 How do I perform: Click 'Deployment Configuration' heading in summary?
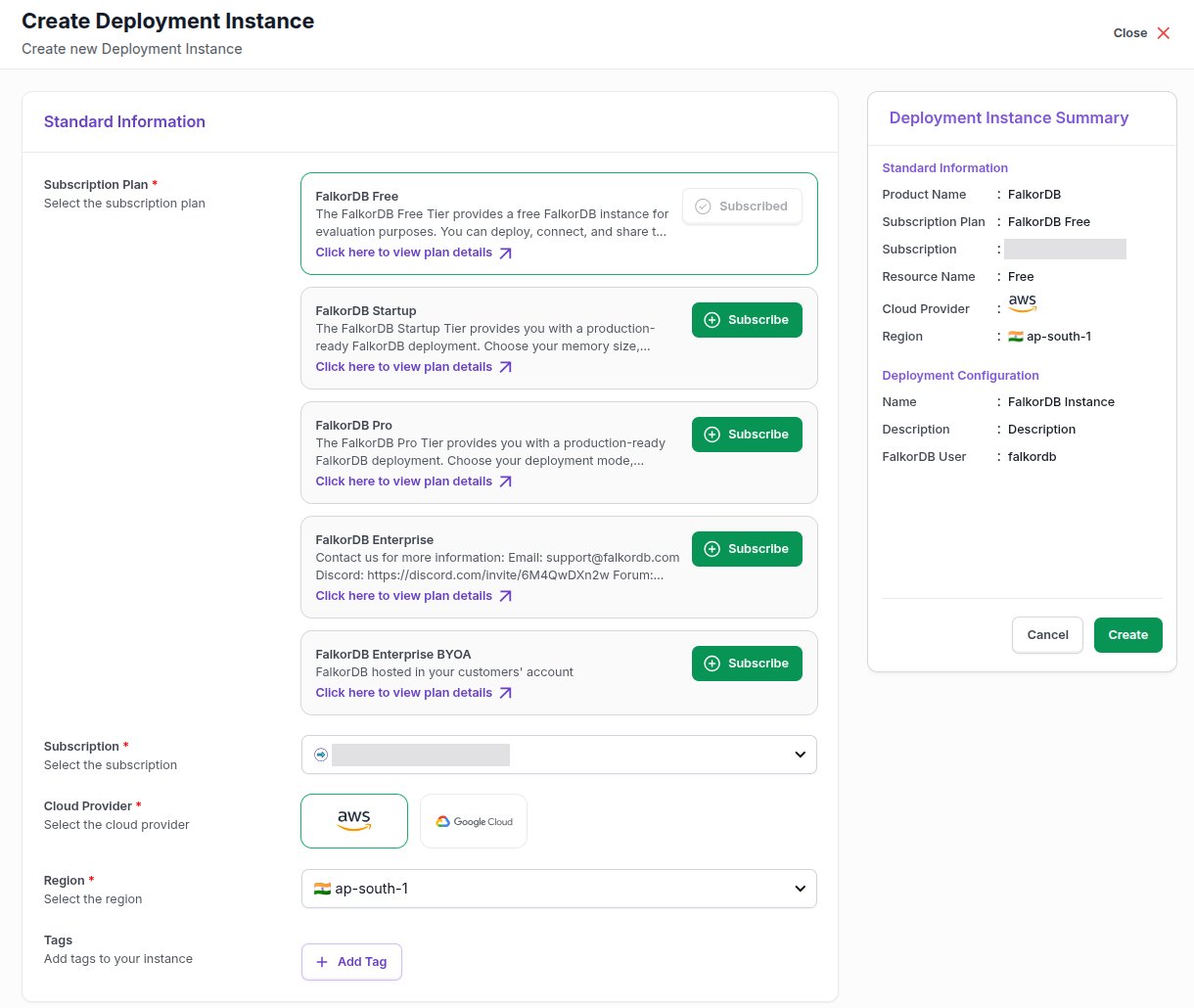pos(960,376)
